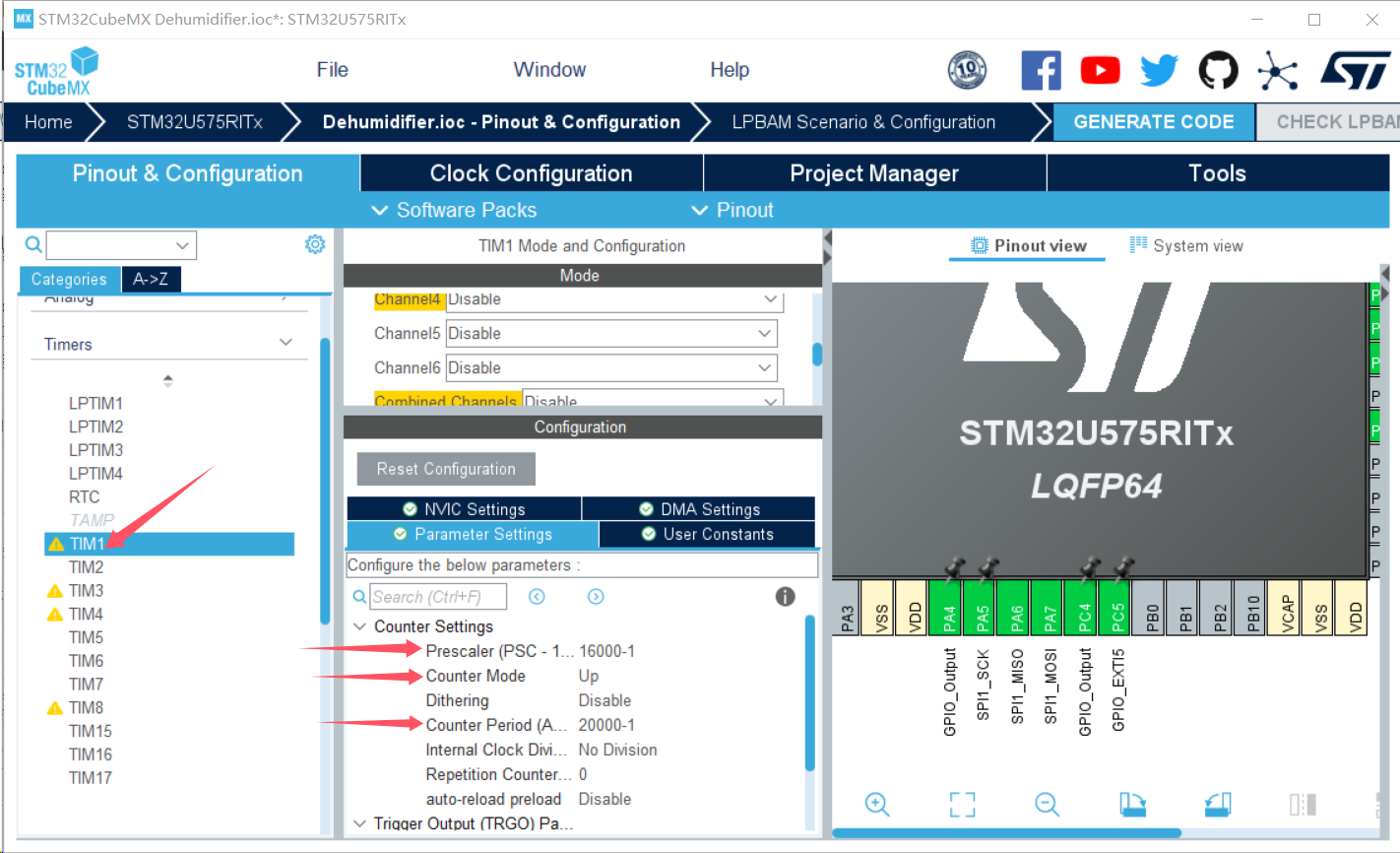Click the parameter Search (Ctrl+F) field
This screenshot has width=1400, height=853.
[x=438, y=597]
